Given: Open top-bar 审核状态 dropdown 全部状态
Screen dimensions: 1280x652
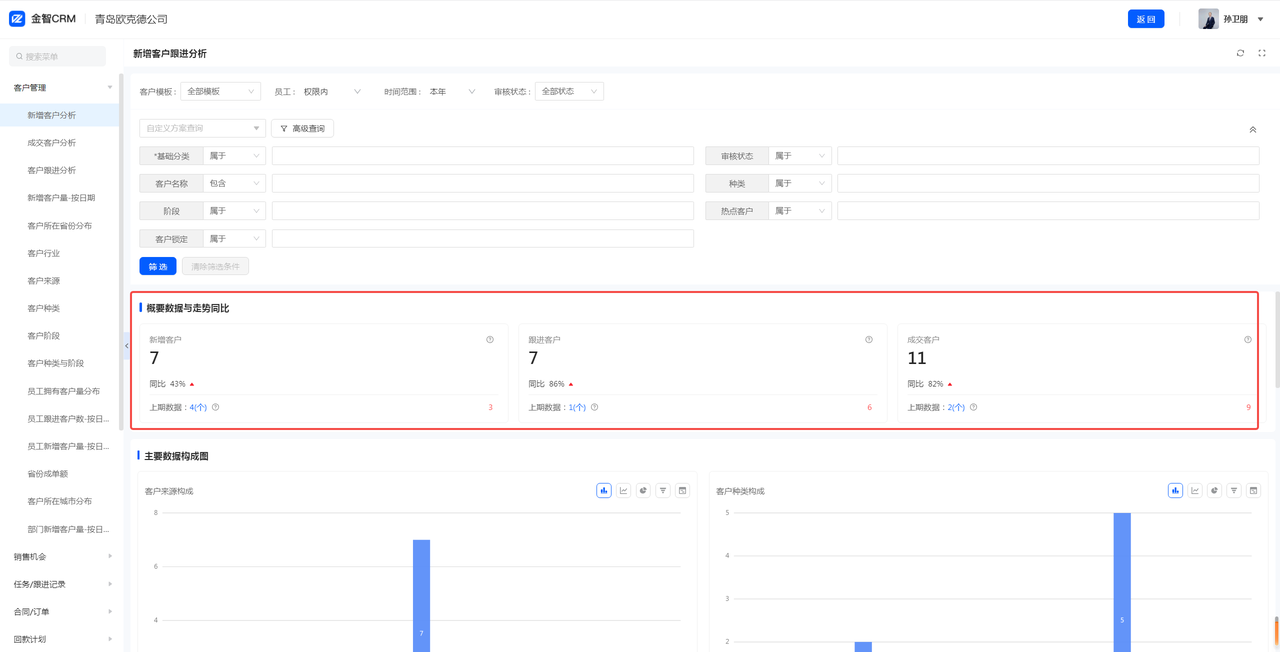Looking at the screenshot, I should click(569, 91).
